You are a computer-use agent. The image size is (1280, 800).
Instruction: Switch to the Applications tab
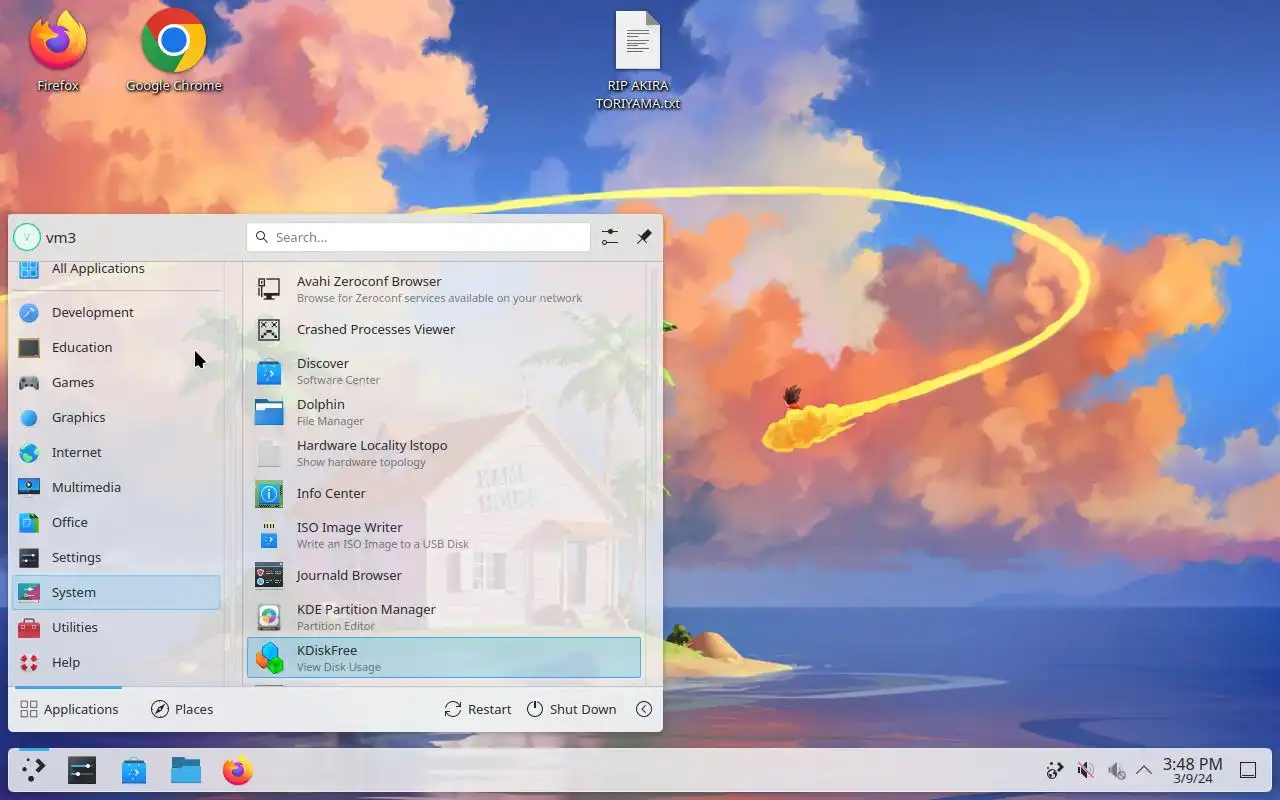coord(69,709)
